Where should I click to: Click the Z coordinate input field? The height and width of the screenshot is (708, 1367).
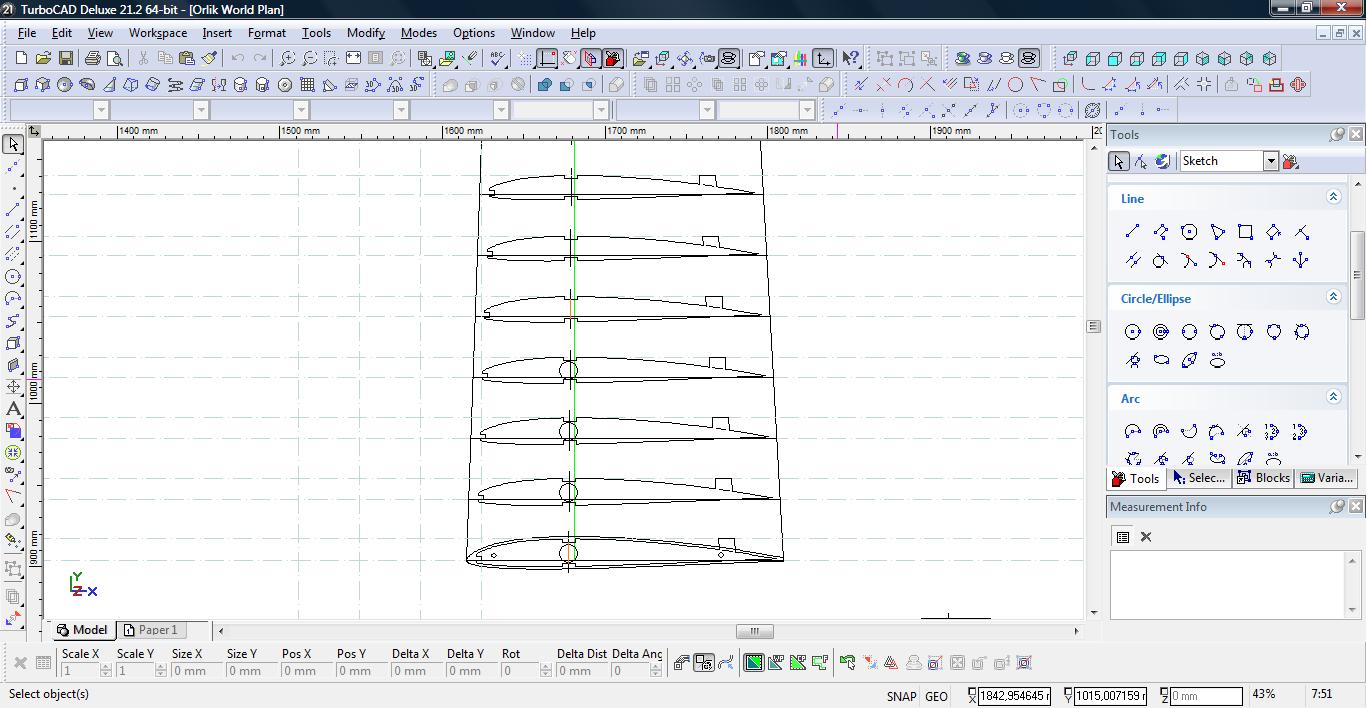(x=1205, y=696)
